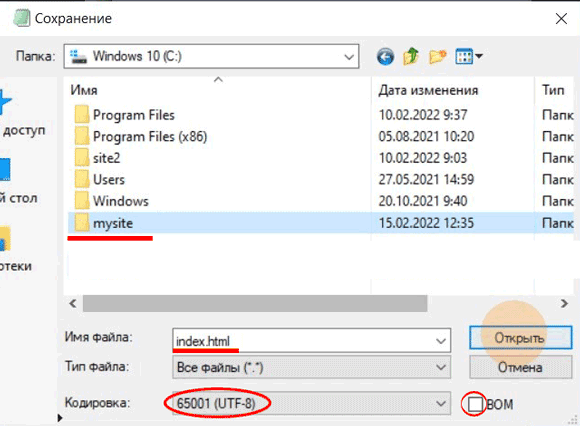
Task: Select the Users folder icon
Action: pyautogui.click(x=82, y=179)
